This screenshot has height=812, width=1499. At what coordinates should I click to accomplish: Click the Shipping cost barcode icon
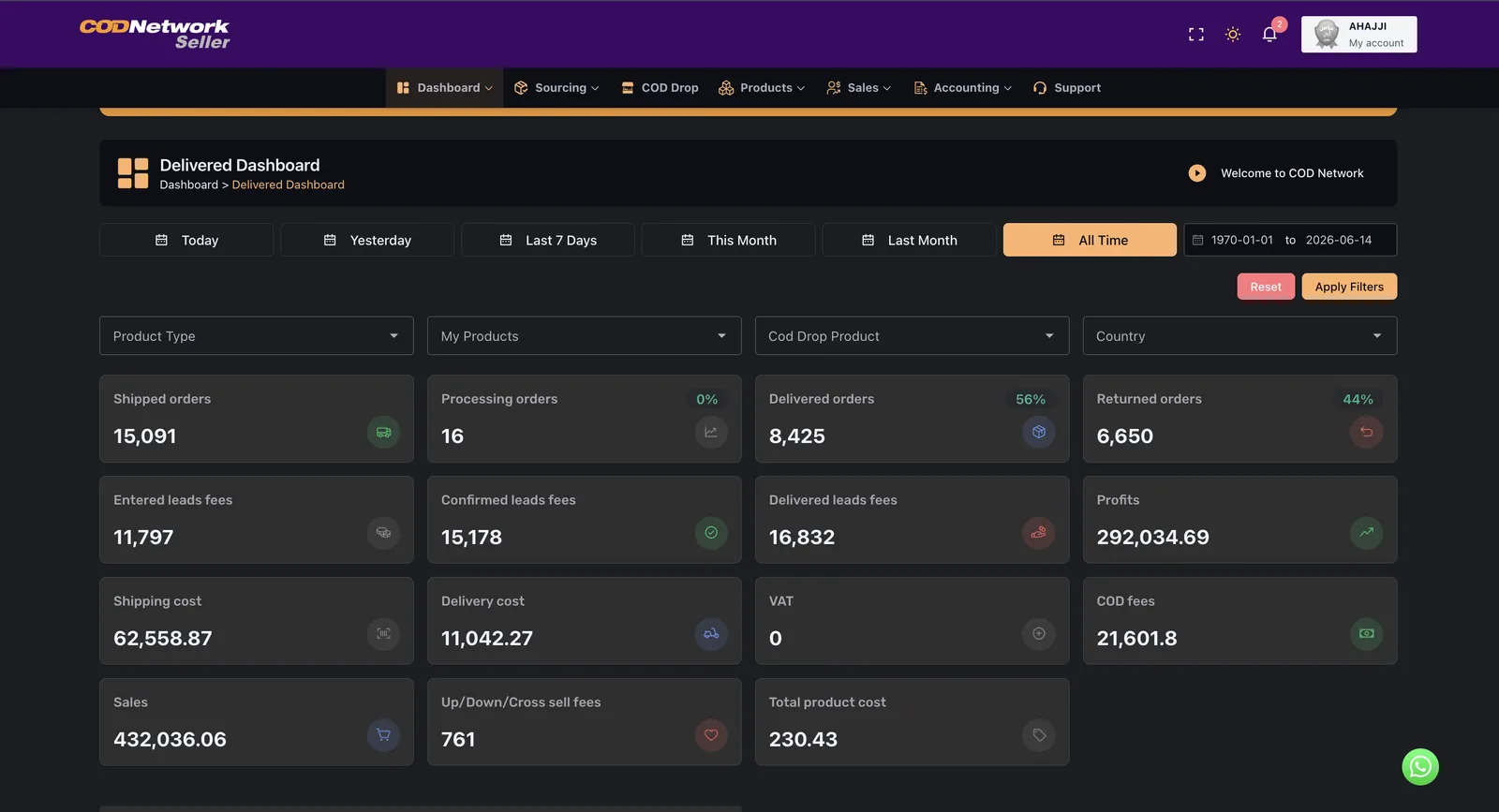(x=383, y=634)
